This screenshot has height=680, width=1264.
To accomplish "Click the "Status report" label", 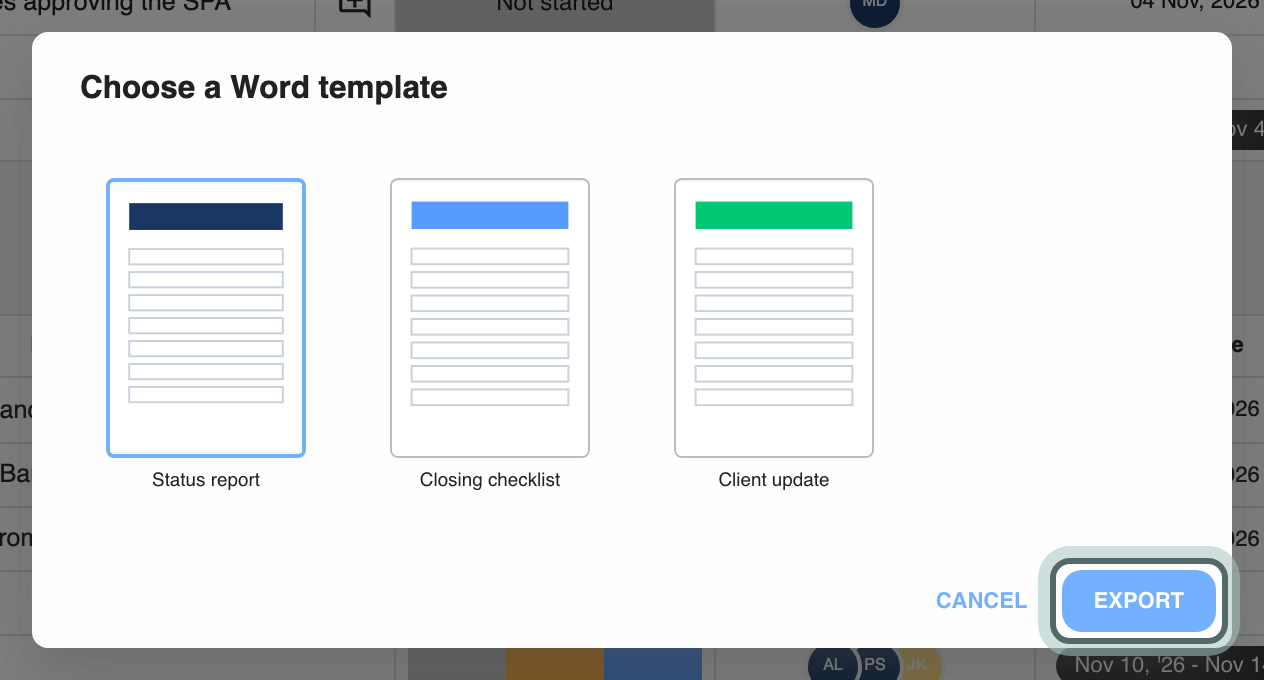I will (206, 480).
